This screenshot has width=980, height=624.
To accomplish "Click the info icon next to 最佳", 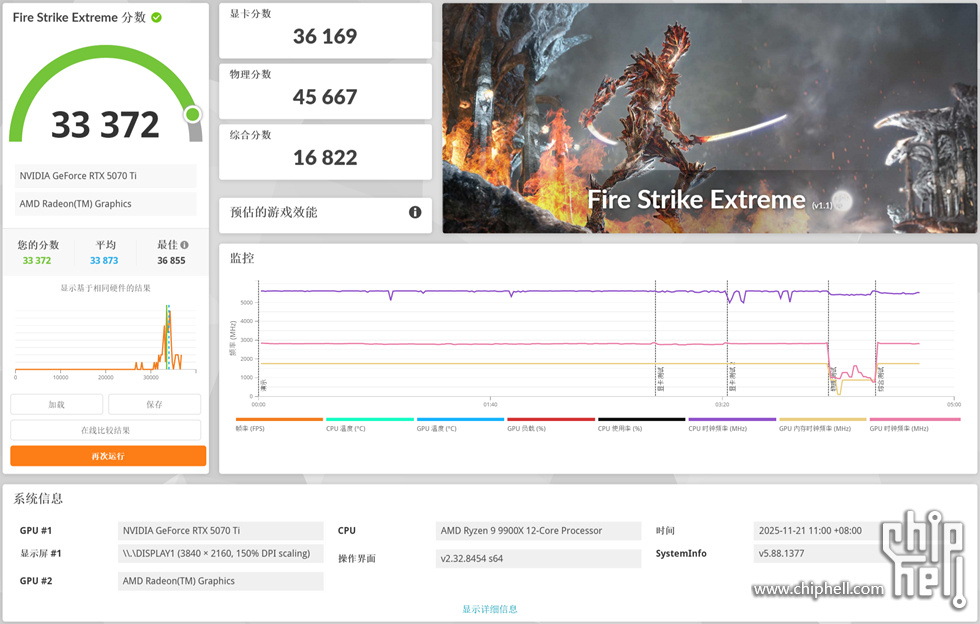I will [x=184, y=245].
